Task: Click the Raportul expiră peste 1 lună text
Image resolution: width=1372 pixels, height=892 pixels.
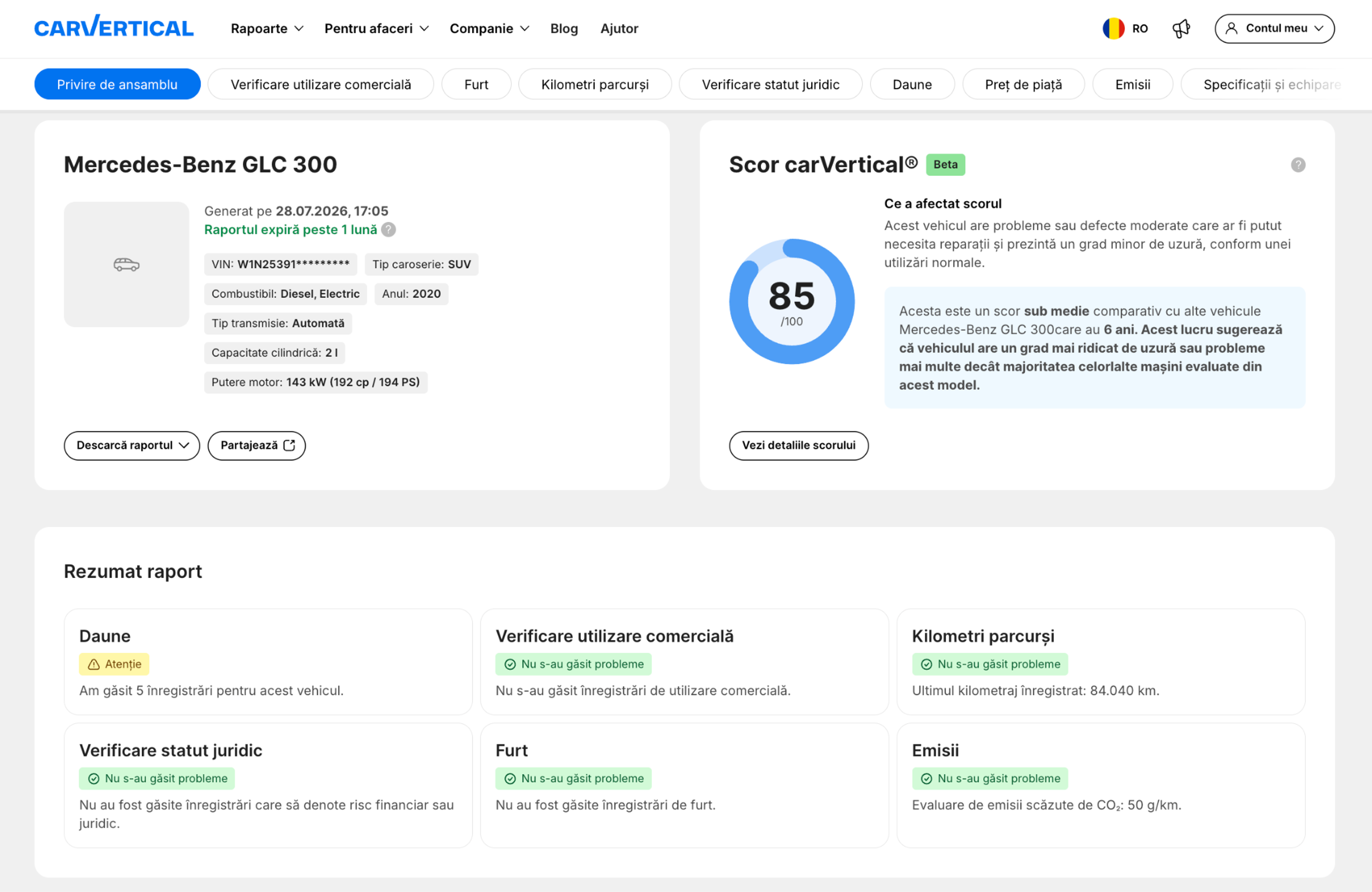Action: click(290, 229)
